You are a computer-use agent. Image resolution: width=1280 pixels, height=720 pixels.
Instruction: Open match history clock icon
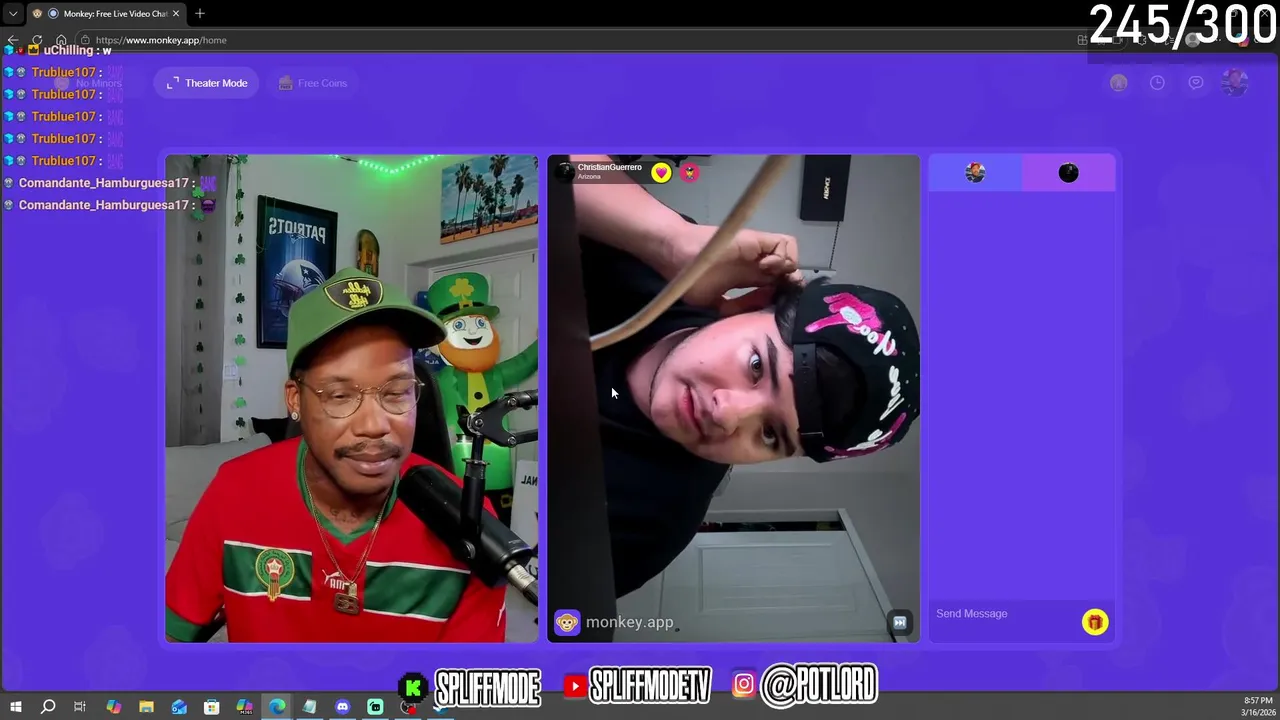click(x=1157, y=83)
